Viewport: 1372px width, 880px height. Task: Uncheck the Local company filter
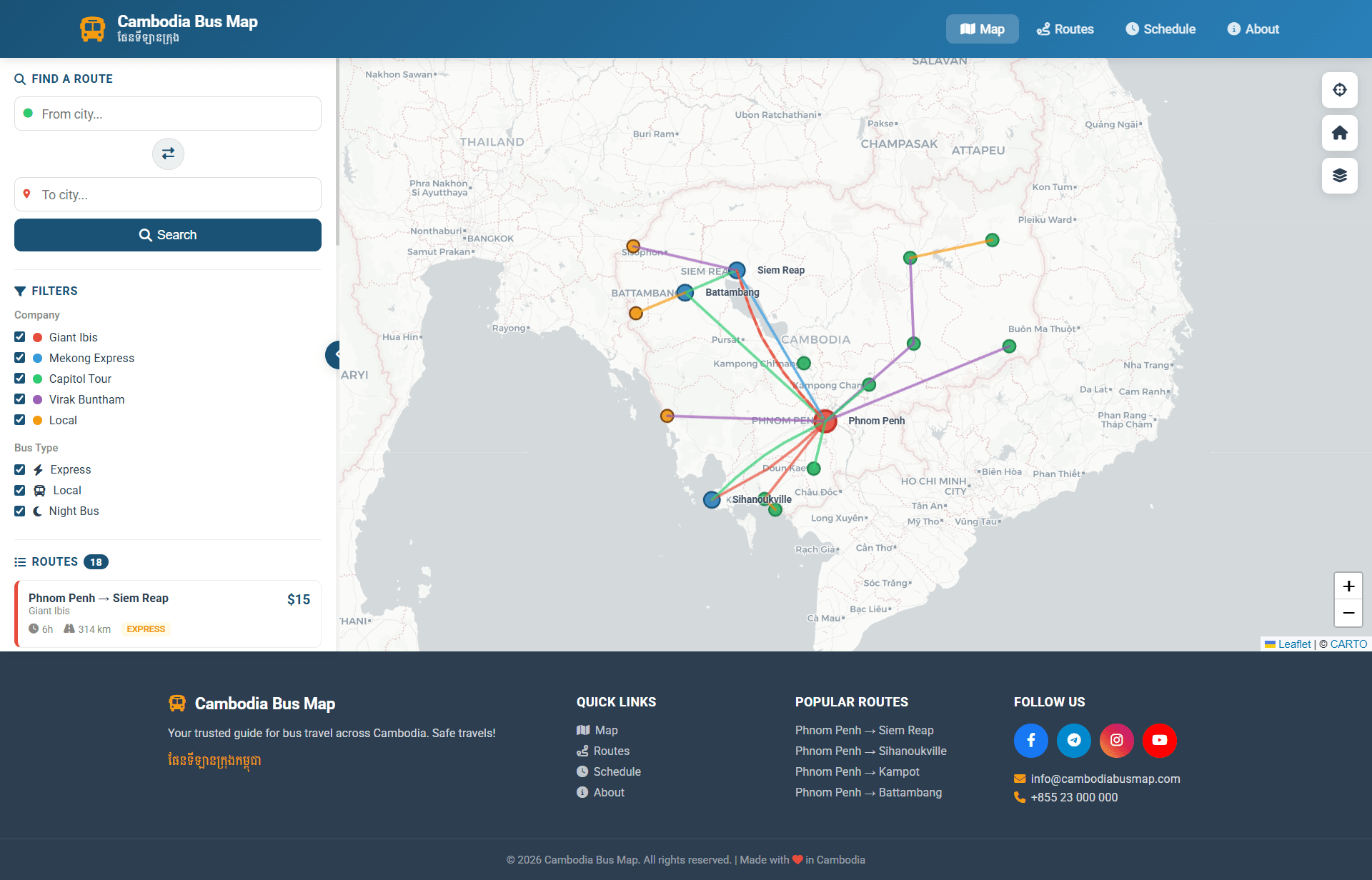click(20, 420)
